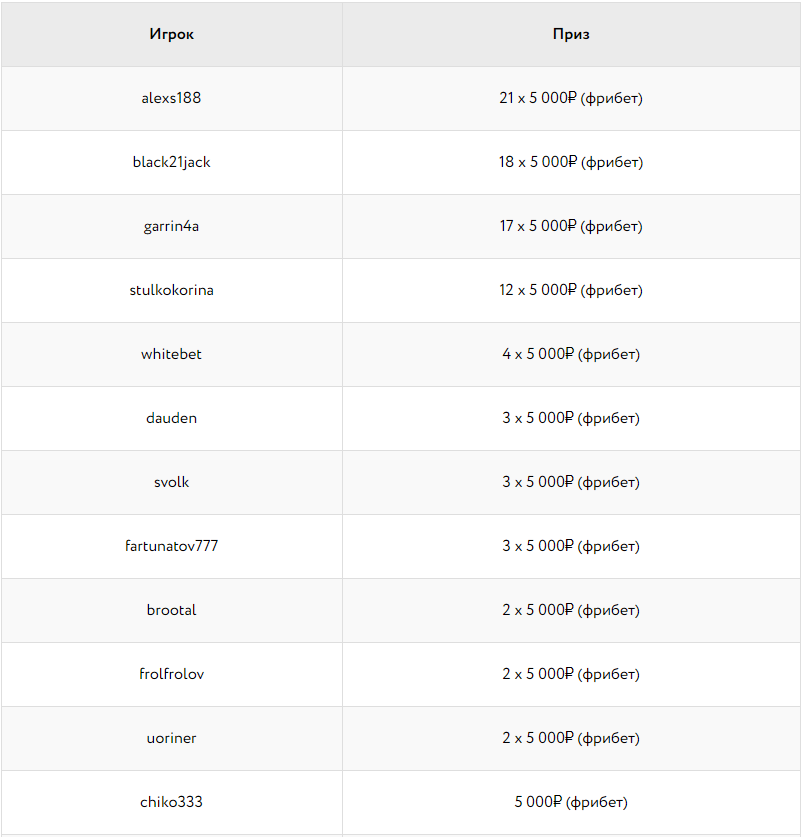Click the 21 x 5 000₽ prize
Screen dimensions: 803x837
[x=571, y=98]
